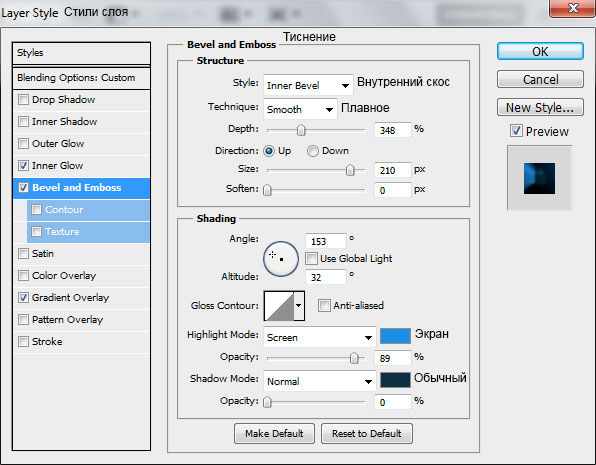The image size is (596, 465).
Task: Click the blue highlight color swatch
Action: (395, 336)
